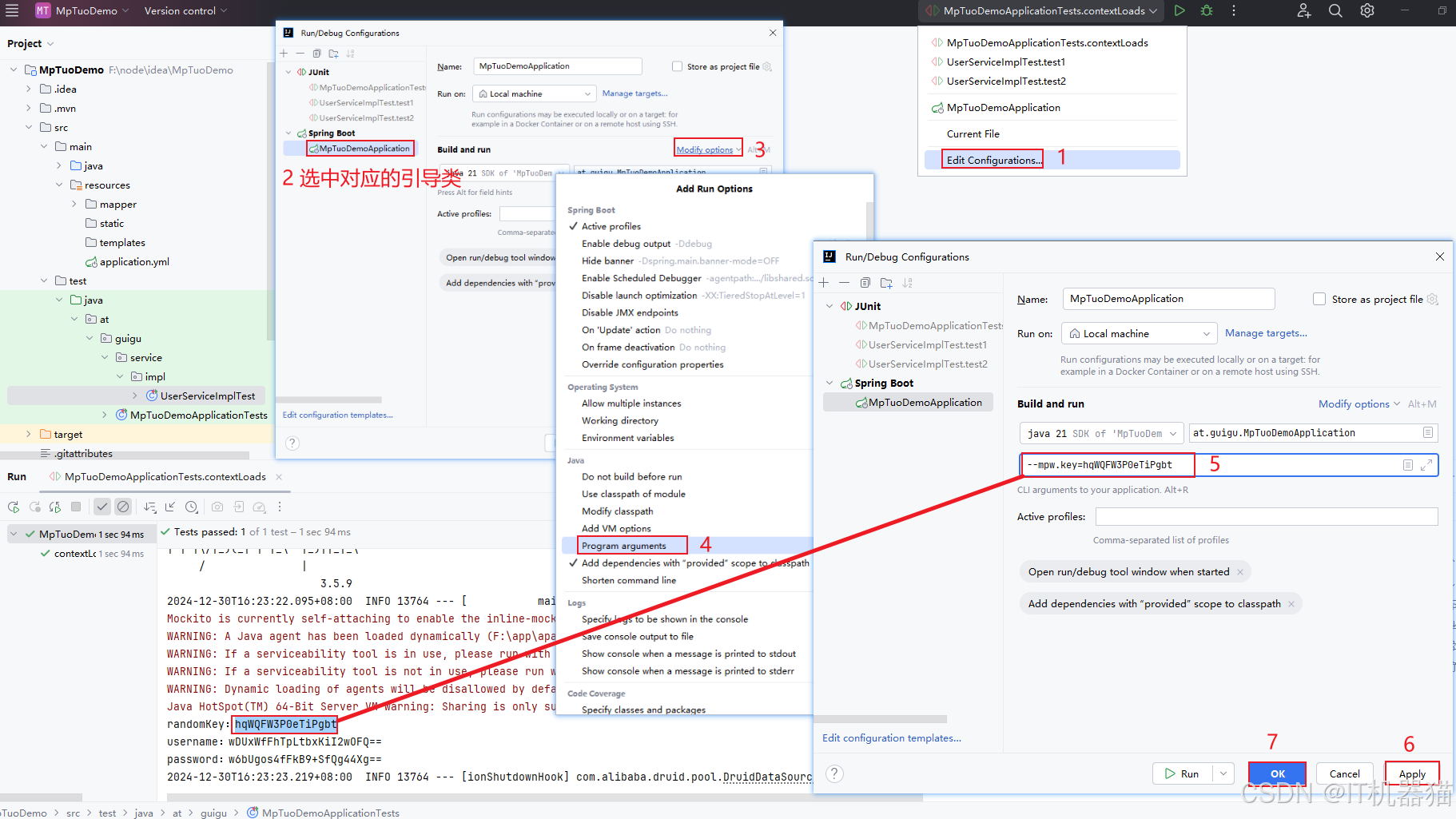This screenshot has height=819, width=1456.
Task: Select MpTuoDemoApplication in front dialog tree
Action: click(x=909, y=403)
